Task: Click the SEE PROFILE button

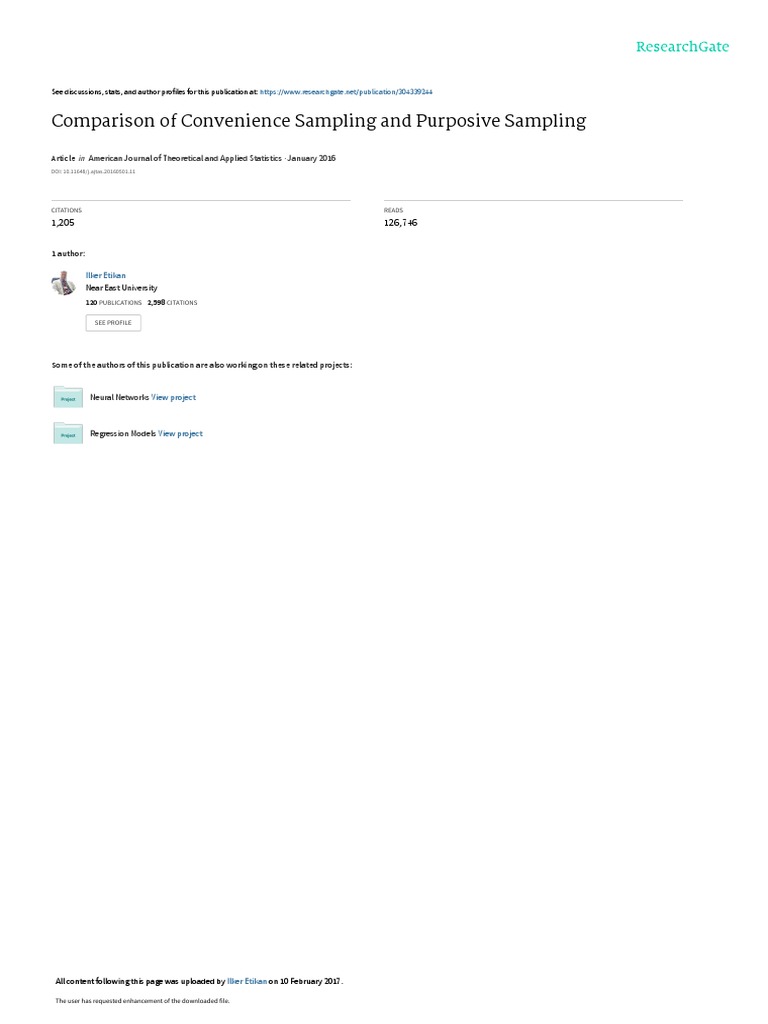Action: pyautogui.click(x=113, y=323)
